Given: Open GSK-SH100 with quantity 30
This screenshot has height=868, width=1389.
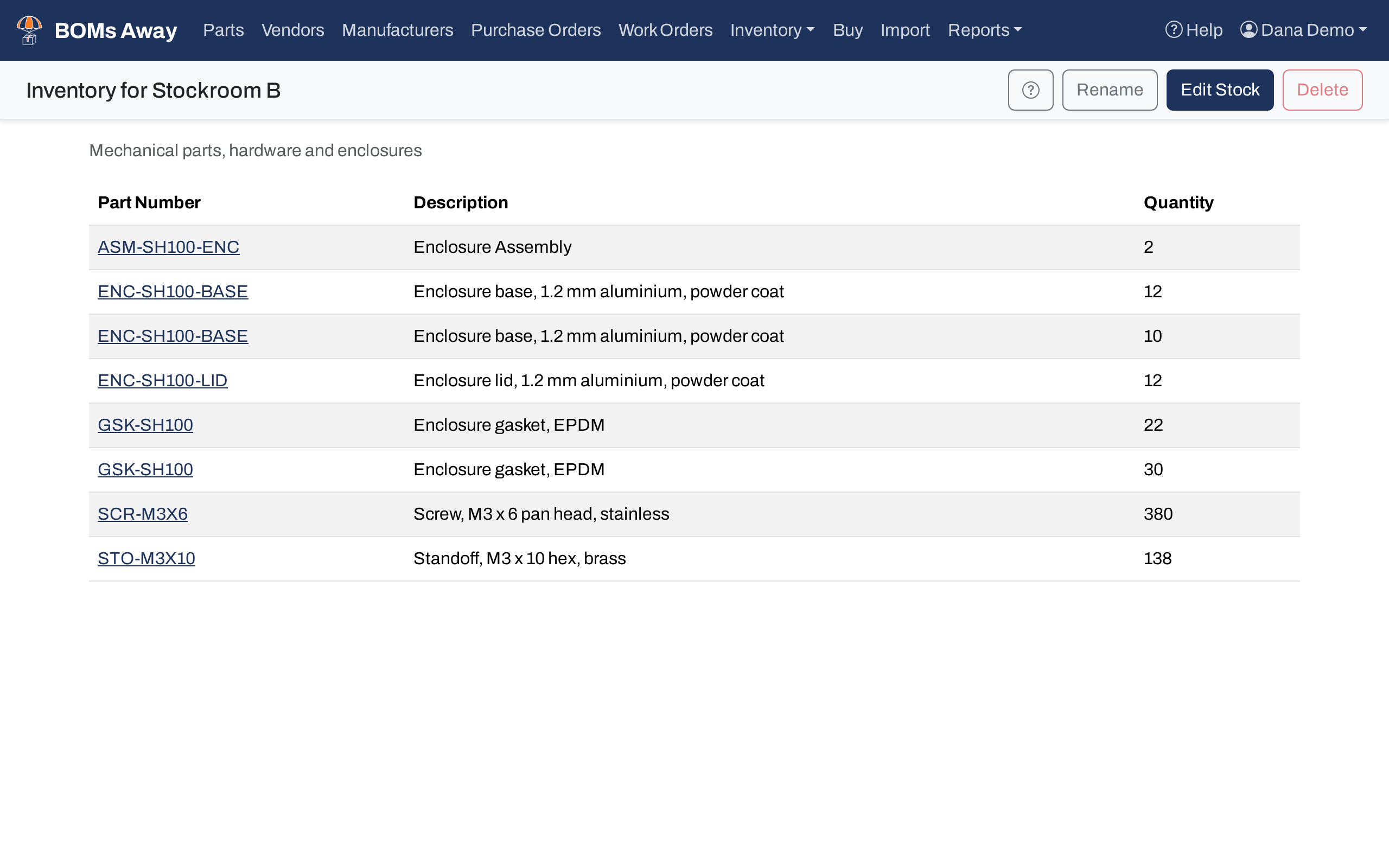Looking at the screenshot, I should click(x=145, y=470).
